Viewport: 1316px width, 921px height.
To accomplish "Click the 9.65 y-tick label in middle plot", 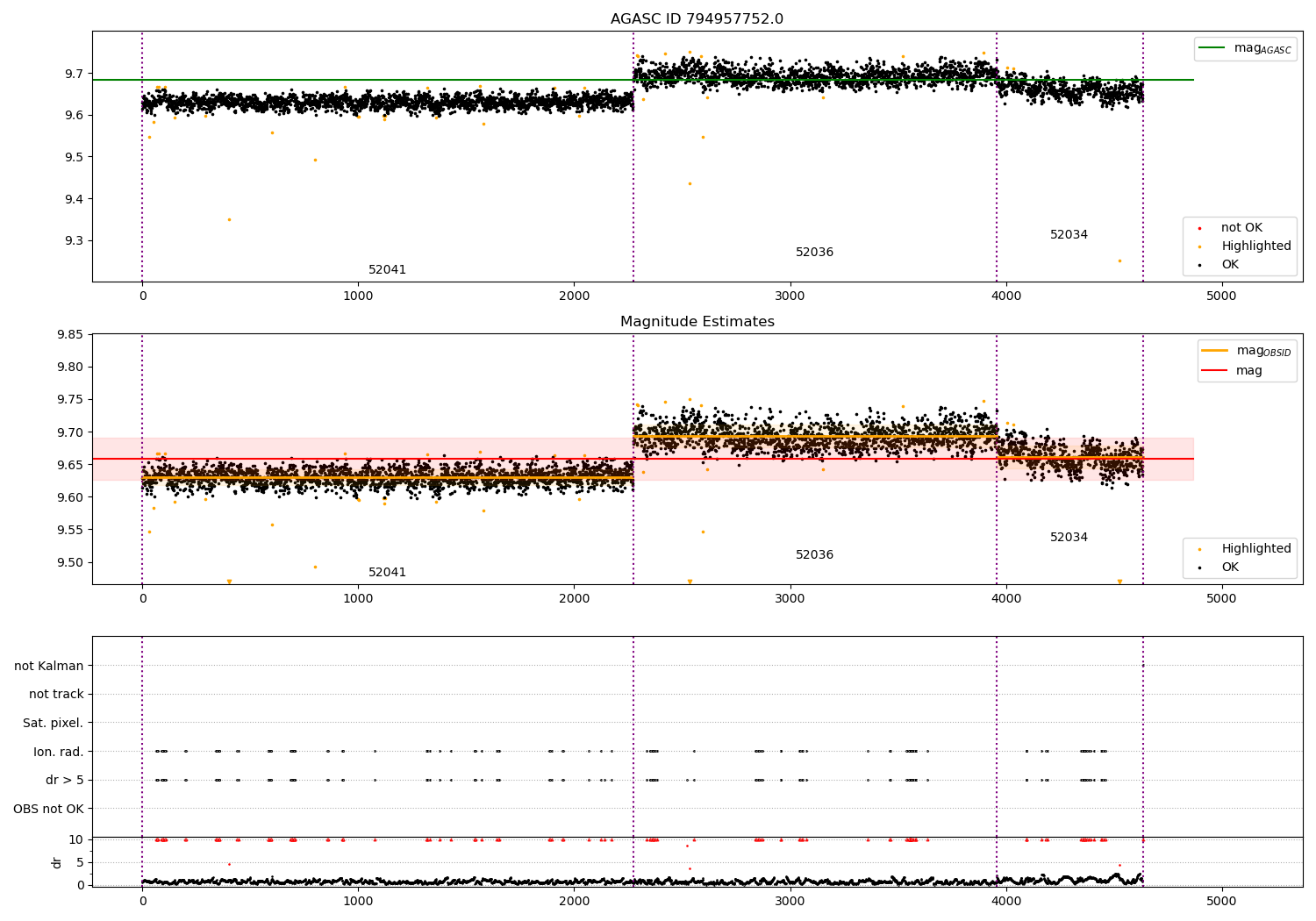I will pyautogui.click(x=70, y=466).
